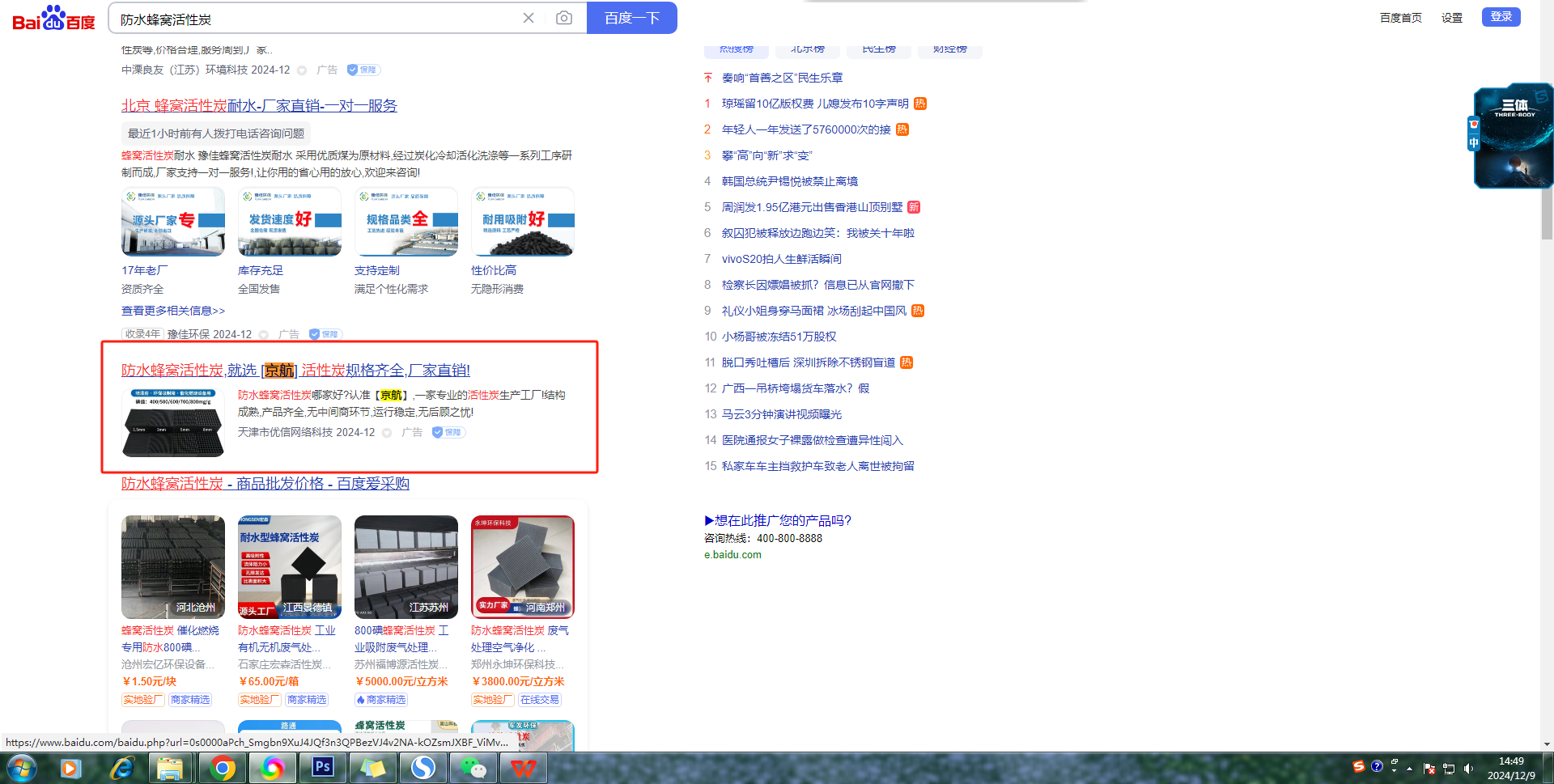The height and width of the screenshot is (784, 1554).
Task: Go to 百度首页 link
Action: coord(1401,18)
